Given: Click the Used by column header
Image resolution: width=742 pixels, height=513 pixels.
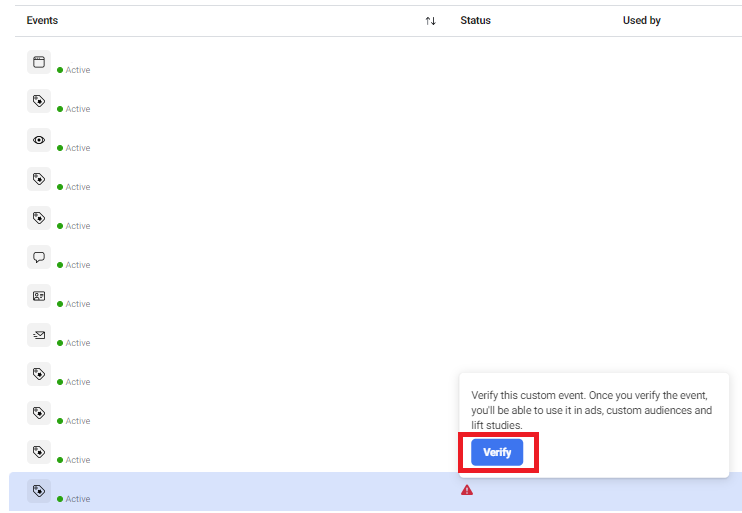Looking at the screenshot, I should pyautogui.click(x=641, y=21).
